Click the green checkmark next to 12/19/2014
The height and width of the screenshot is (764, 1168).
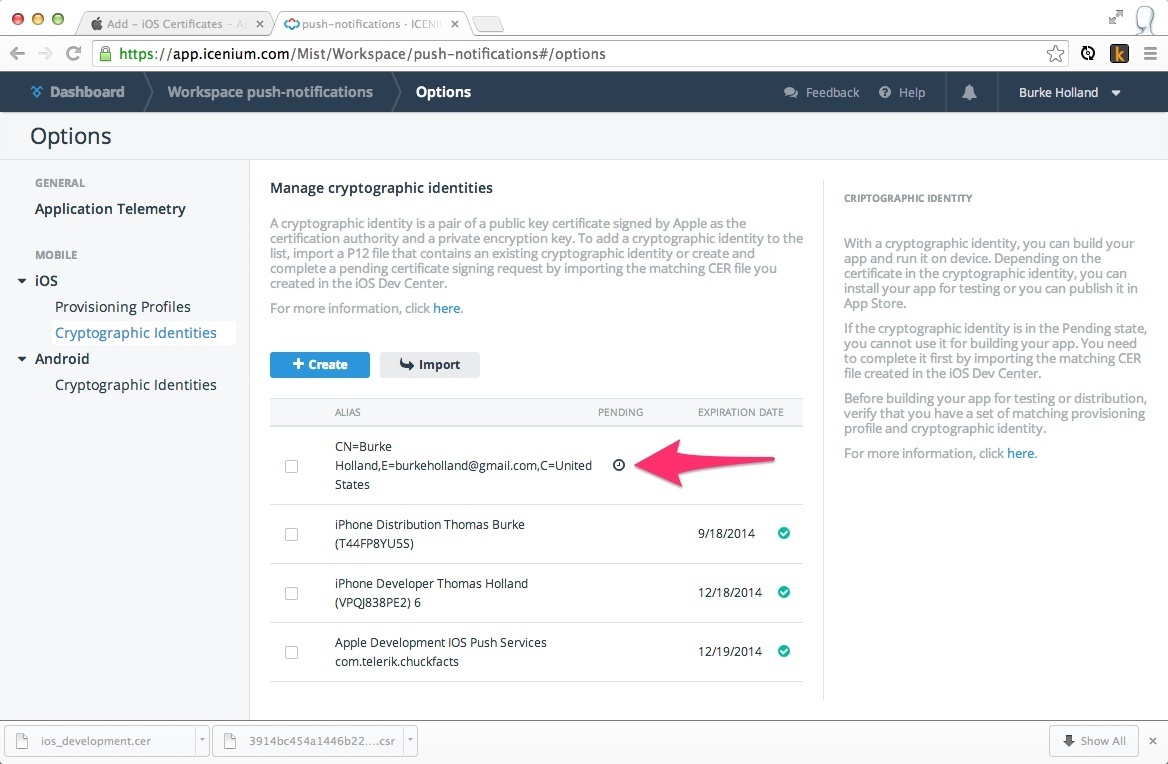(784, 651)
